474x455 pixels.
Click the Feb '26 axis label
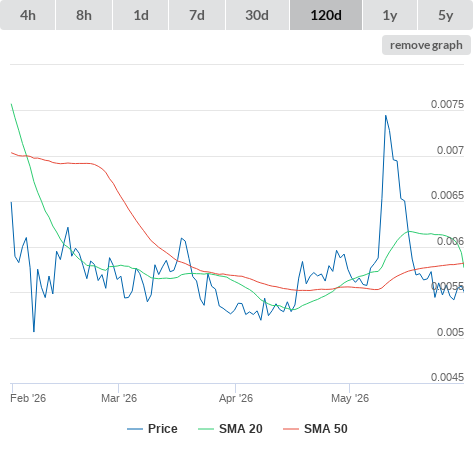(x=28, y=398)
